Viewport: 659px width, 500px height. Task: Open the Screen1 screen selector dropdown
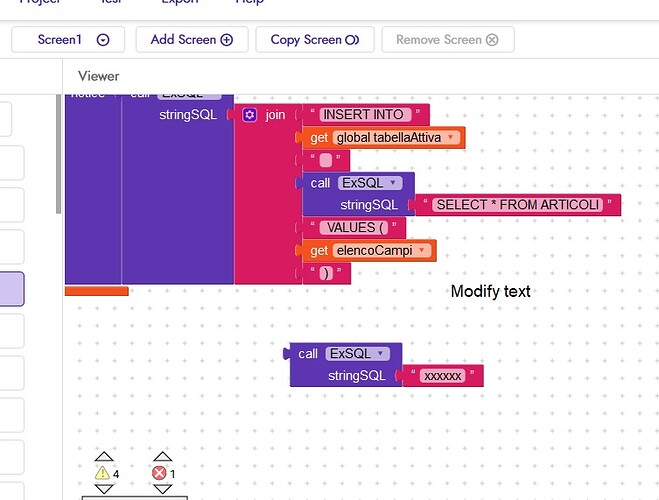tap(68, 40)
